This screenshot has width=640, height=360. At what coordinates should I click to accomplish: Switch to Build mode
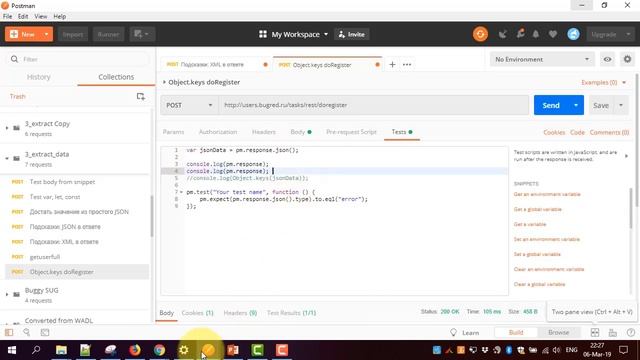(516, 333)
